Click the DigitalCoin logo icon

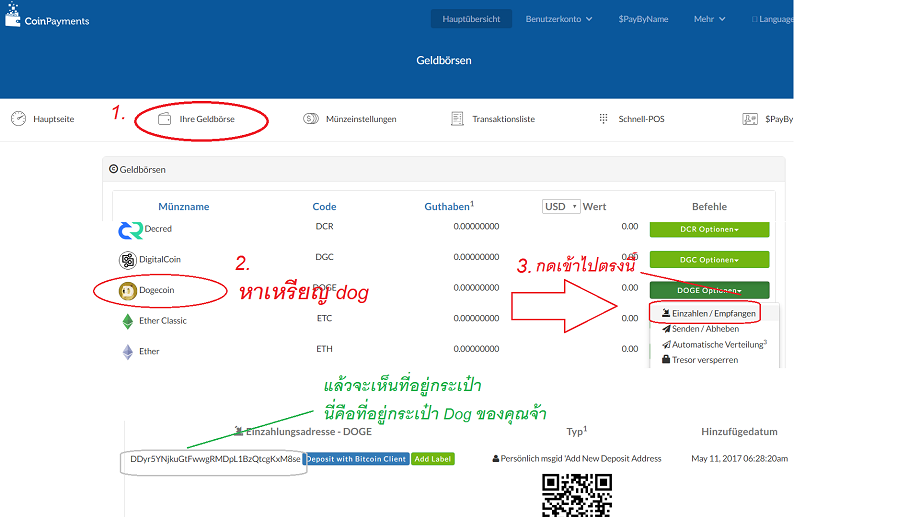point(127,259)
